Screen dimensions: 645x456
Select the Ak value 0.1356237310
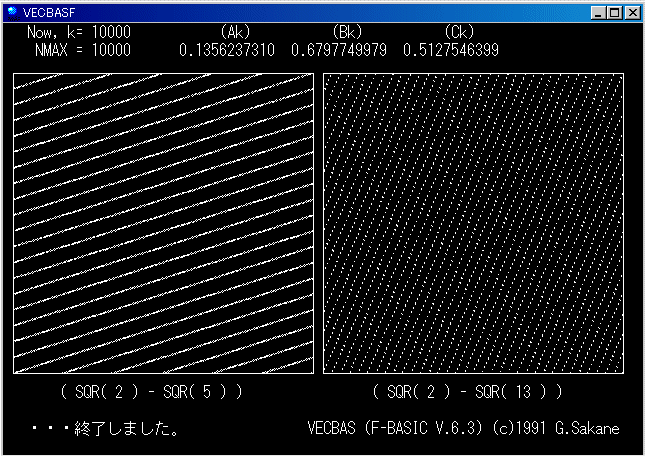point(227,50)
